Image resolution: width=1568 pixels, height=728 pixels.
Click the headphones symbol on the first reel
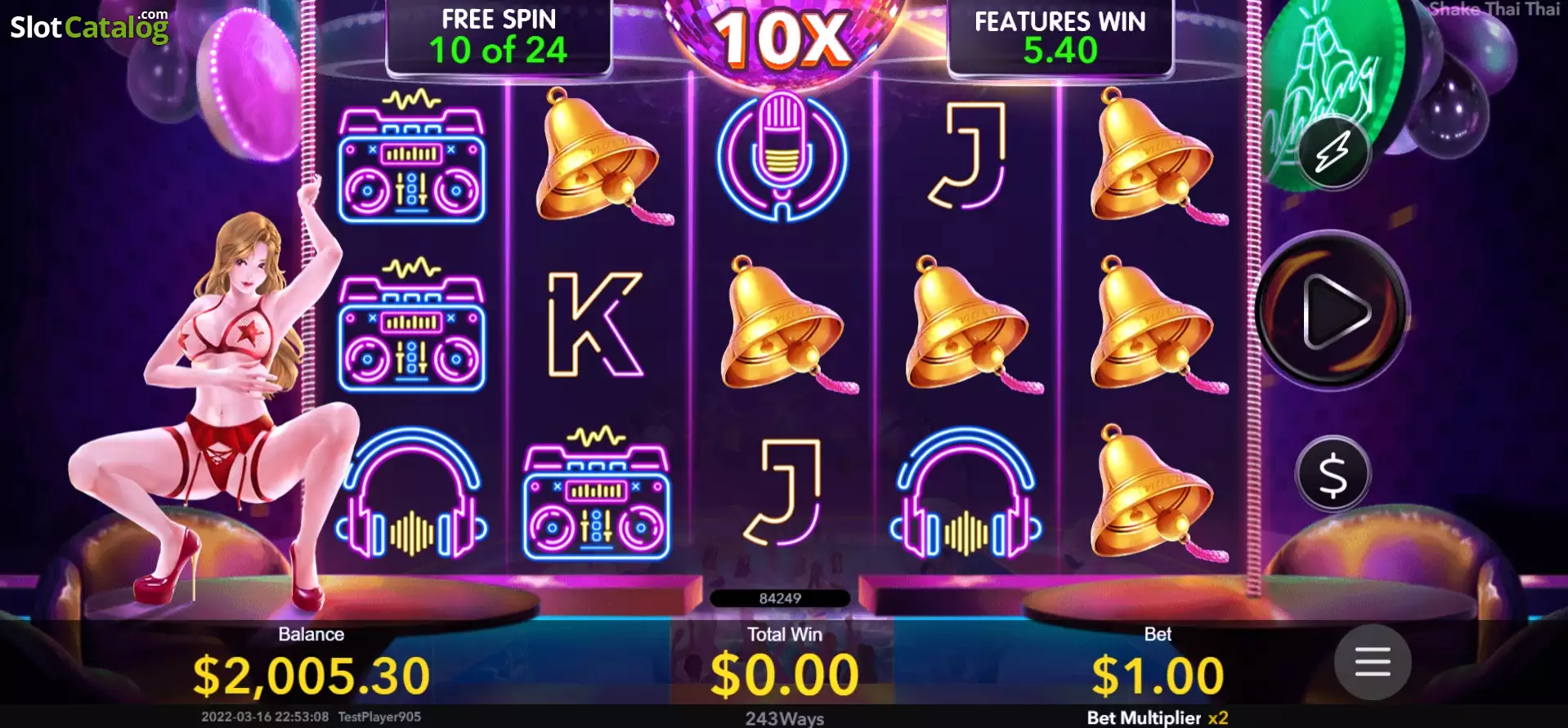click(x=411, y=493)
